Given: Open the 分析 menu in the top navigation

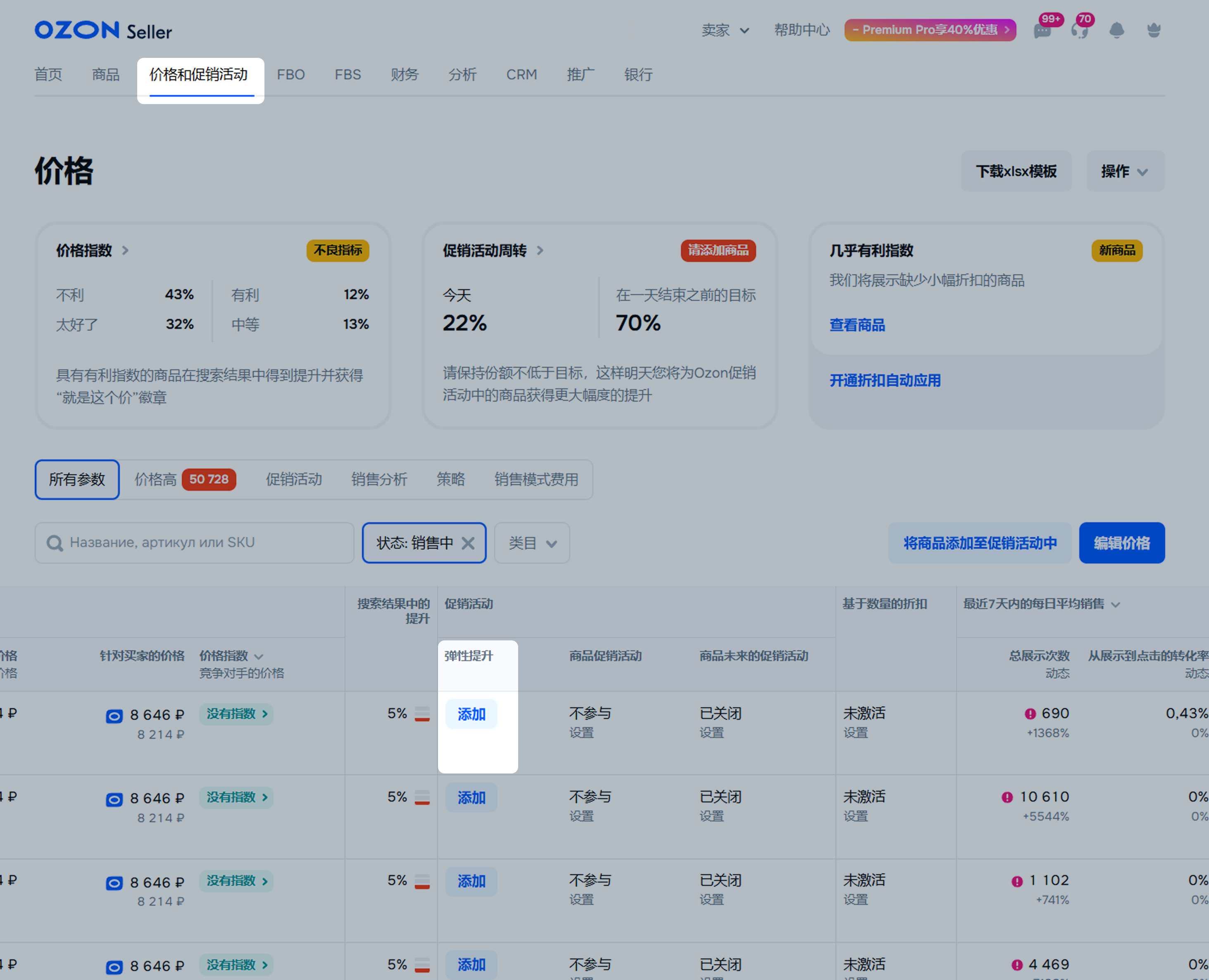Looking at the screenshot, I should pyautogui.click(x=462, y=74).
